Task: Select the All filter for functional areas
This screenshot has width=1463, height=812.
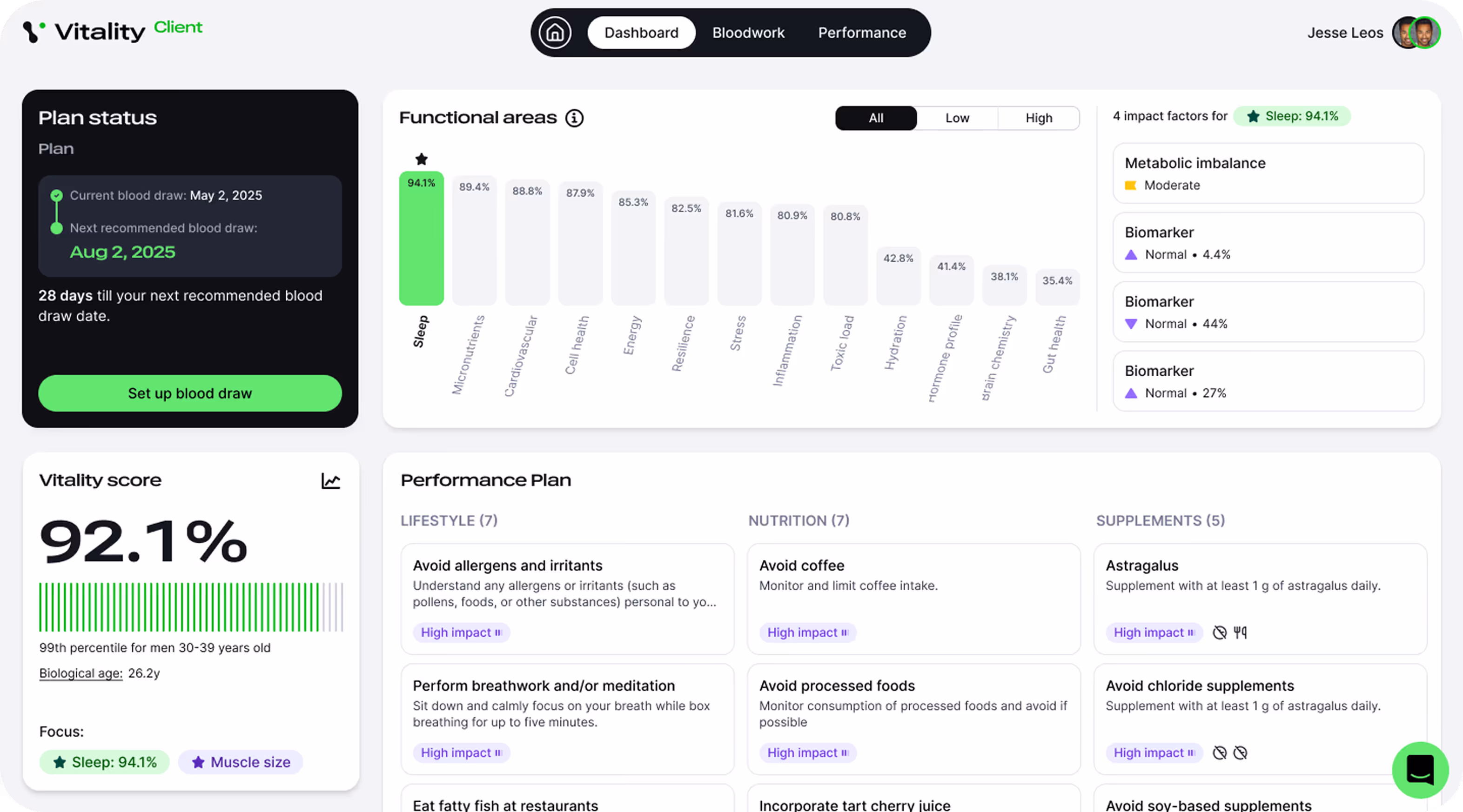Action: coord(876,118)
